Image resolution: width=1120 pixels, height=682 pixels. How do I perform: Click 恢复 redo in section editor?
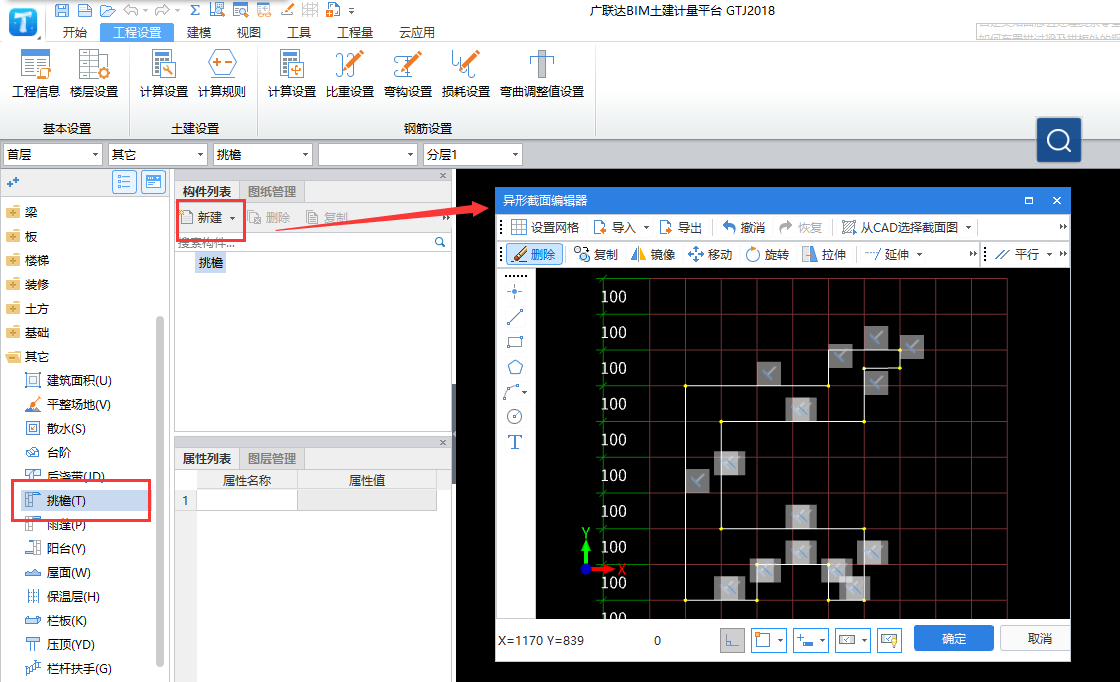point(800,227)
